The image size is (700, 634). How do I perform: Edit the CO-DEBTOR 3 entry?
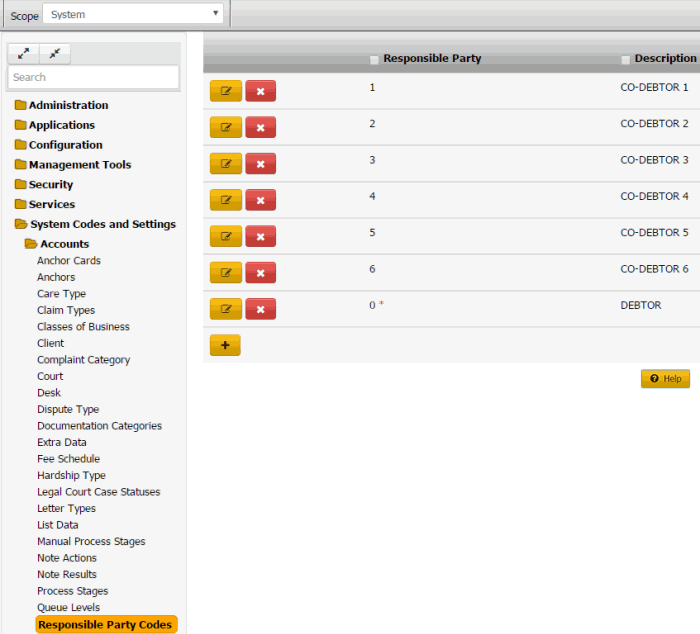[225, 163]
